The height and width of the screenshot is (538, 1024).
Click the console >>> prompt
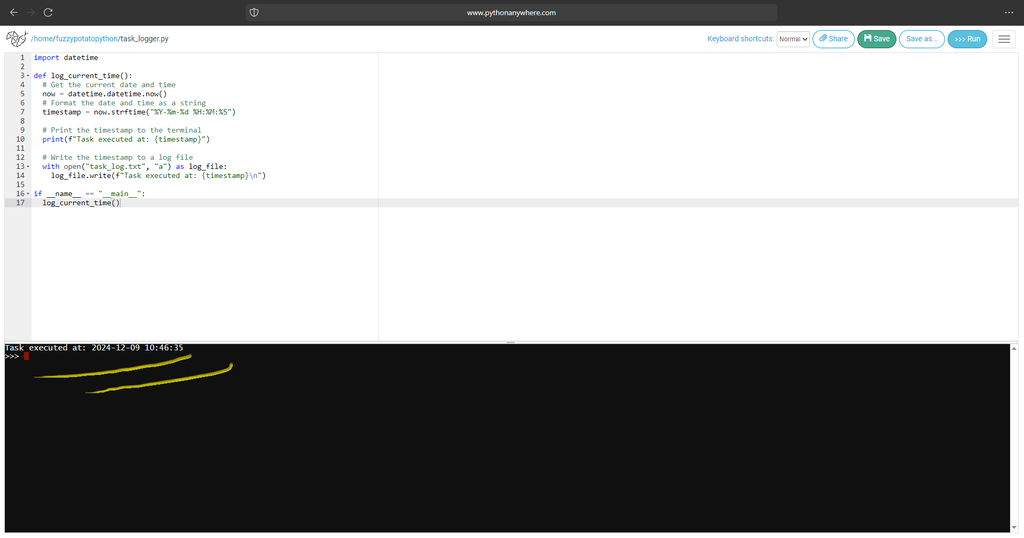(x=12, y=356)
